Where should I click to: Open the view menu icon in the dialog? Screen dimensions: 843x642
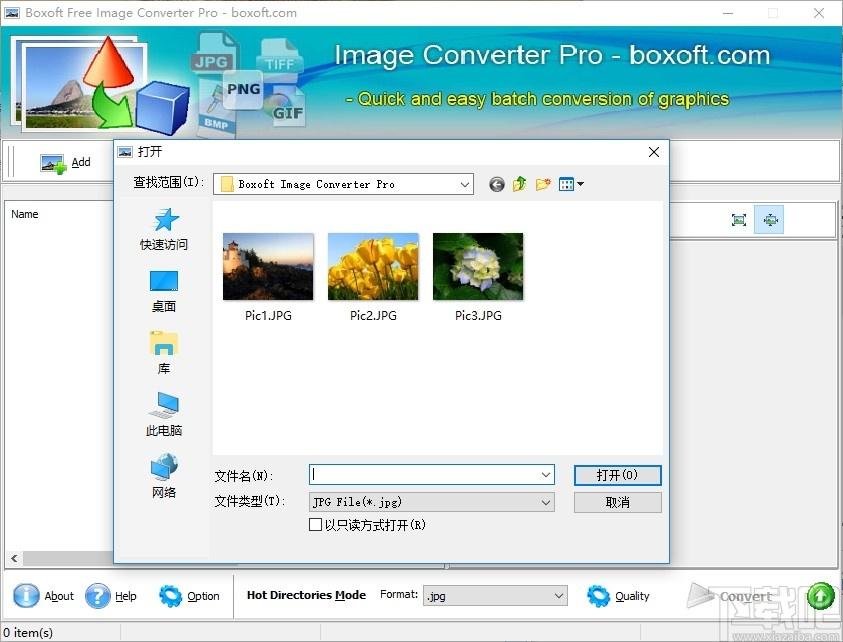571,184
